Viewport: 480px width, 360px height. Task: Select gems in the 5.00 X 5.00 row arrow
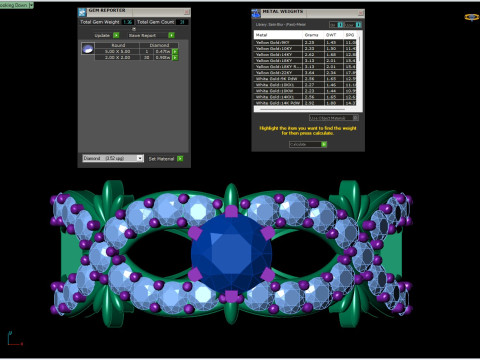[175, 52]
